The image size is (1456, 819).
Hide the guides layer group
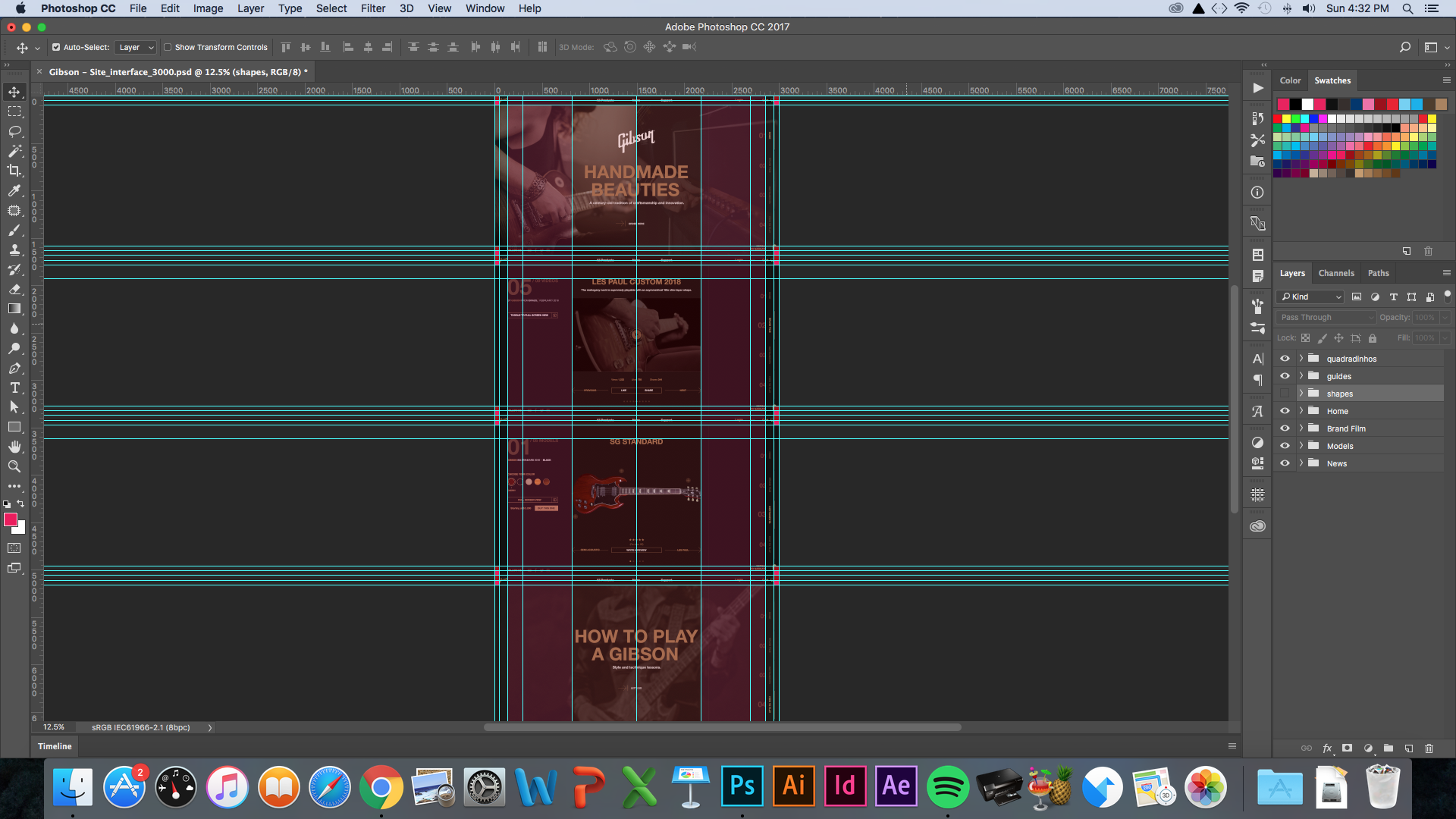tap(1285, 376)
